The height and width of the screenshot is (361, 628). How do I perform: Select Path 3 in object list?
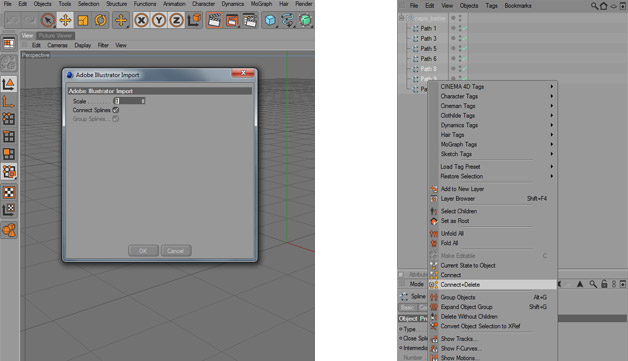428,38
